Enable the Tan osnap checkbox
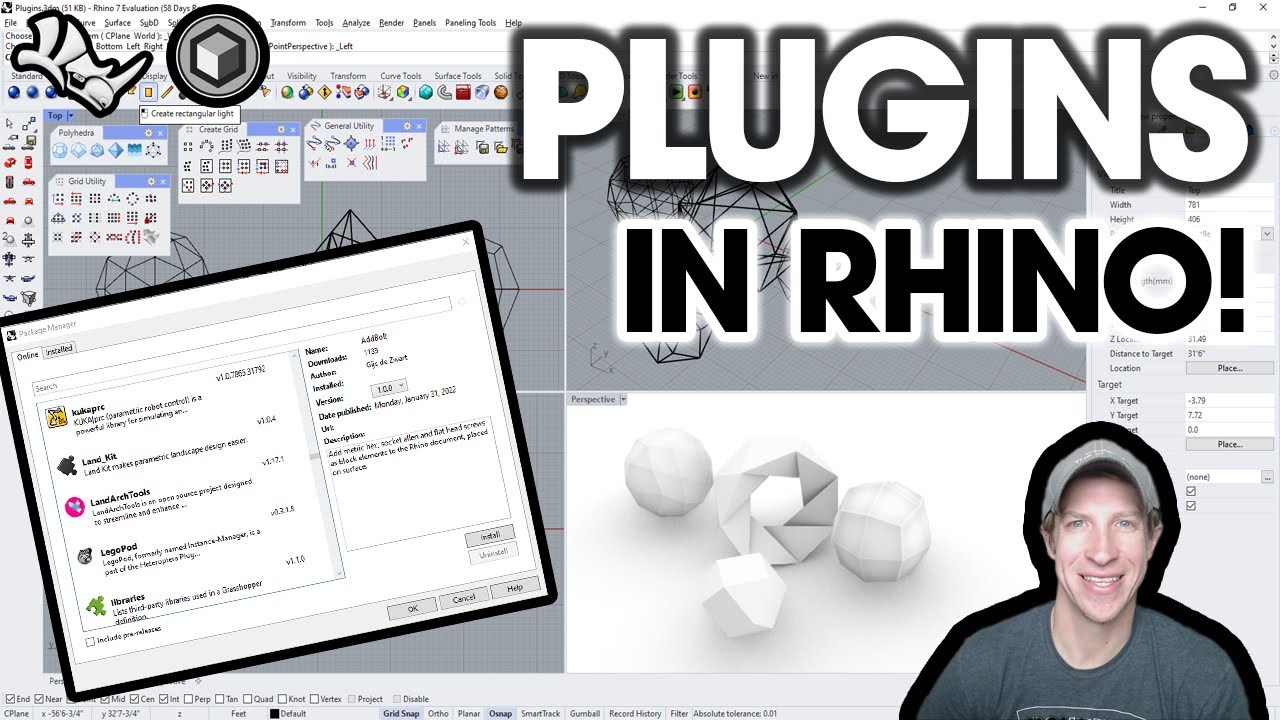The height and width of the screenshot is (720, 1280). pos(219,699)
